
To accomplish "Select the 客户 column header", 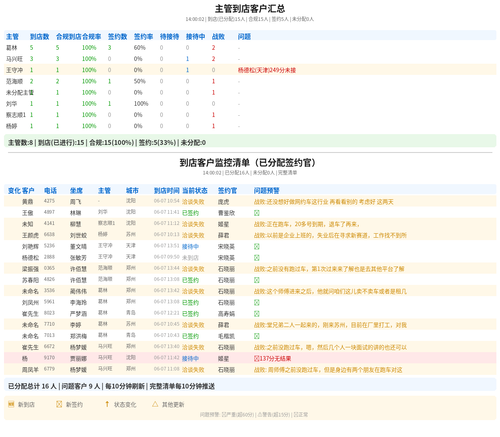I will point(28,191).
